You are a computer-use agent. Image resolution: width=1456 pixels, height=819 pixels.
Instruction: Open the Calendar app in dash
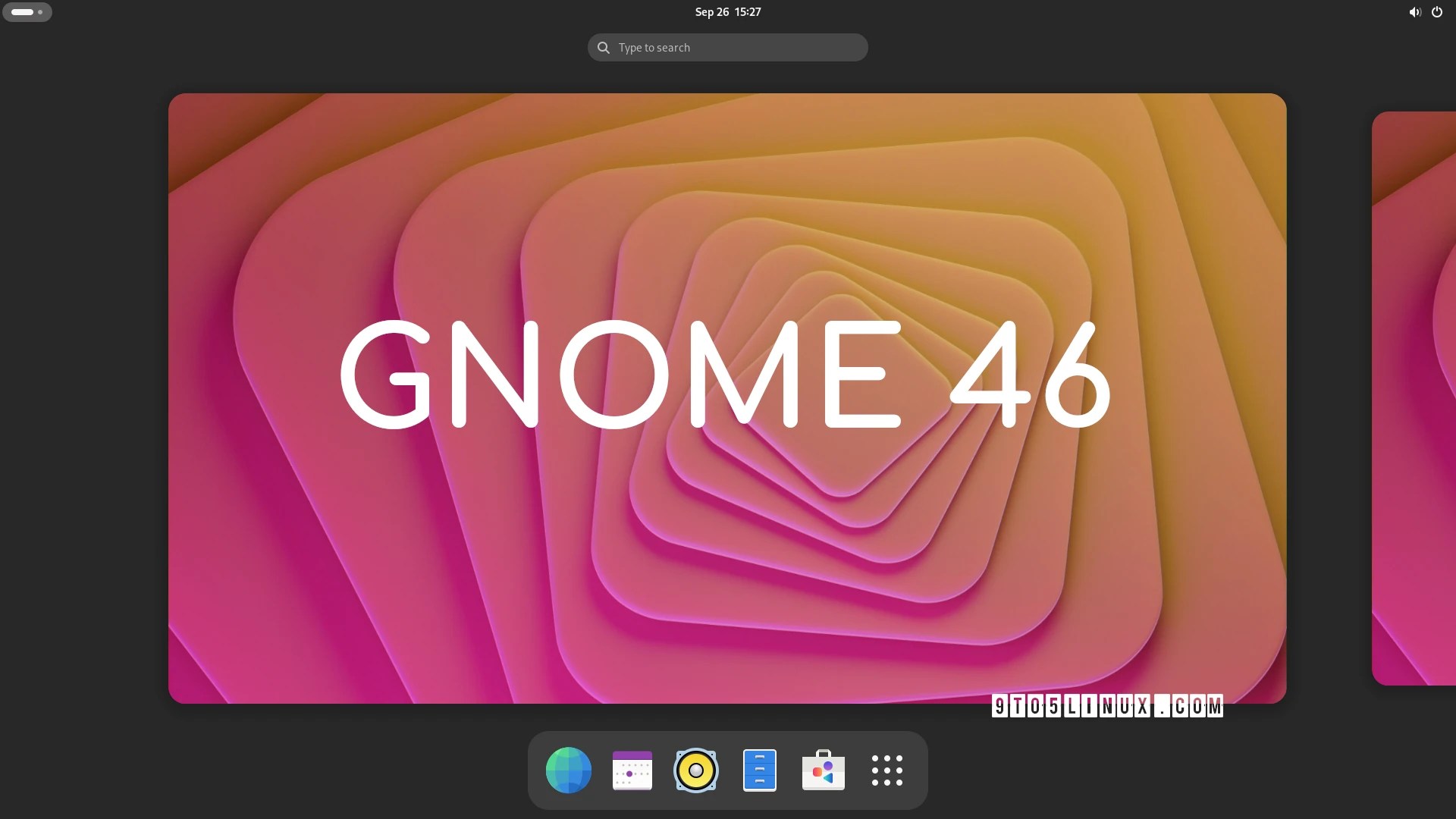(x=632, y=770)
